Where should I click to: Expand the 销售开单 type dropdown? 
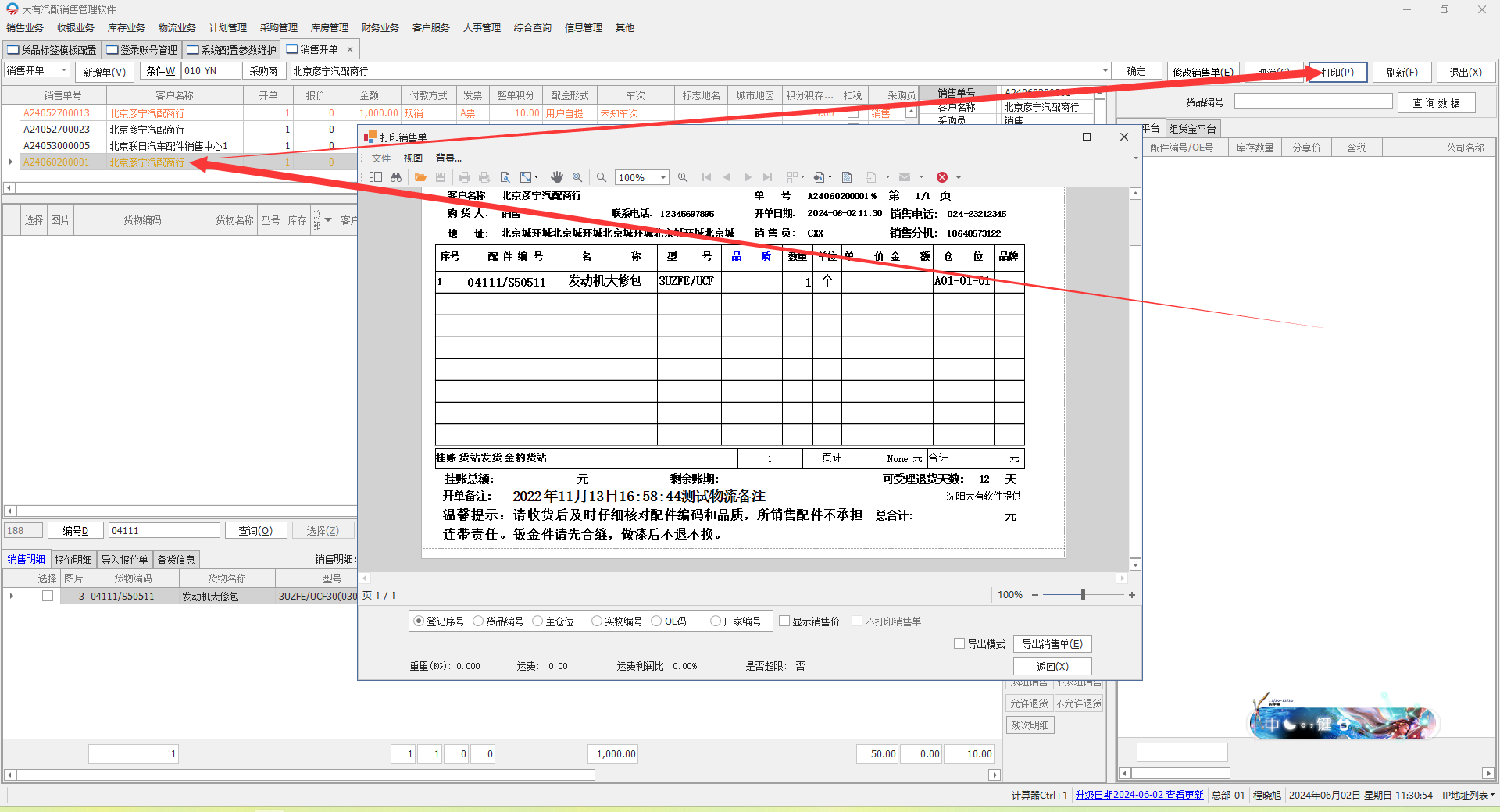(64, 70)
